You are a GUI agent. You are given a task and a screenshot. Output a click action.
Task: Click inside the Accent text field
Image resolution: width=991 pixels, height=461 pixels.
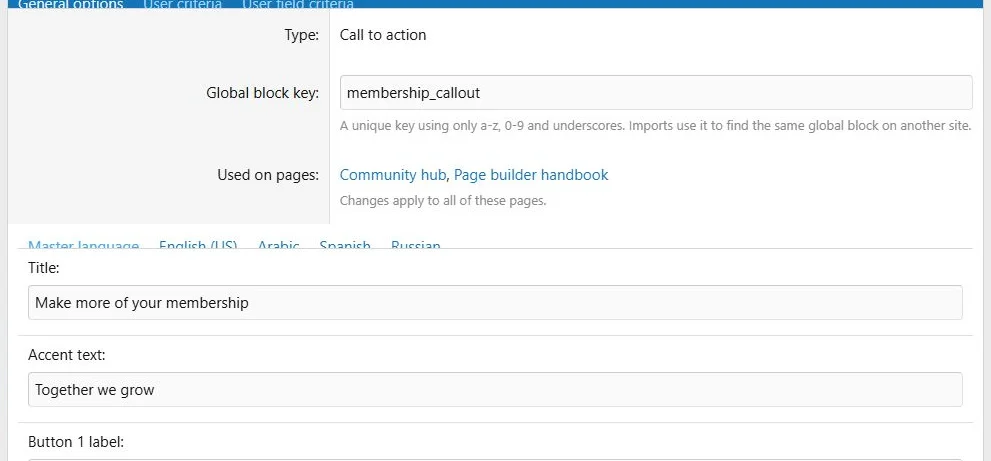pos(495,390)
